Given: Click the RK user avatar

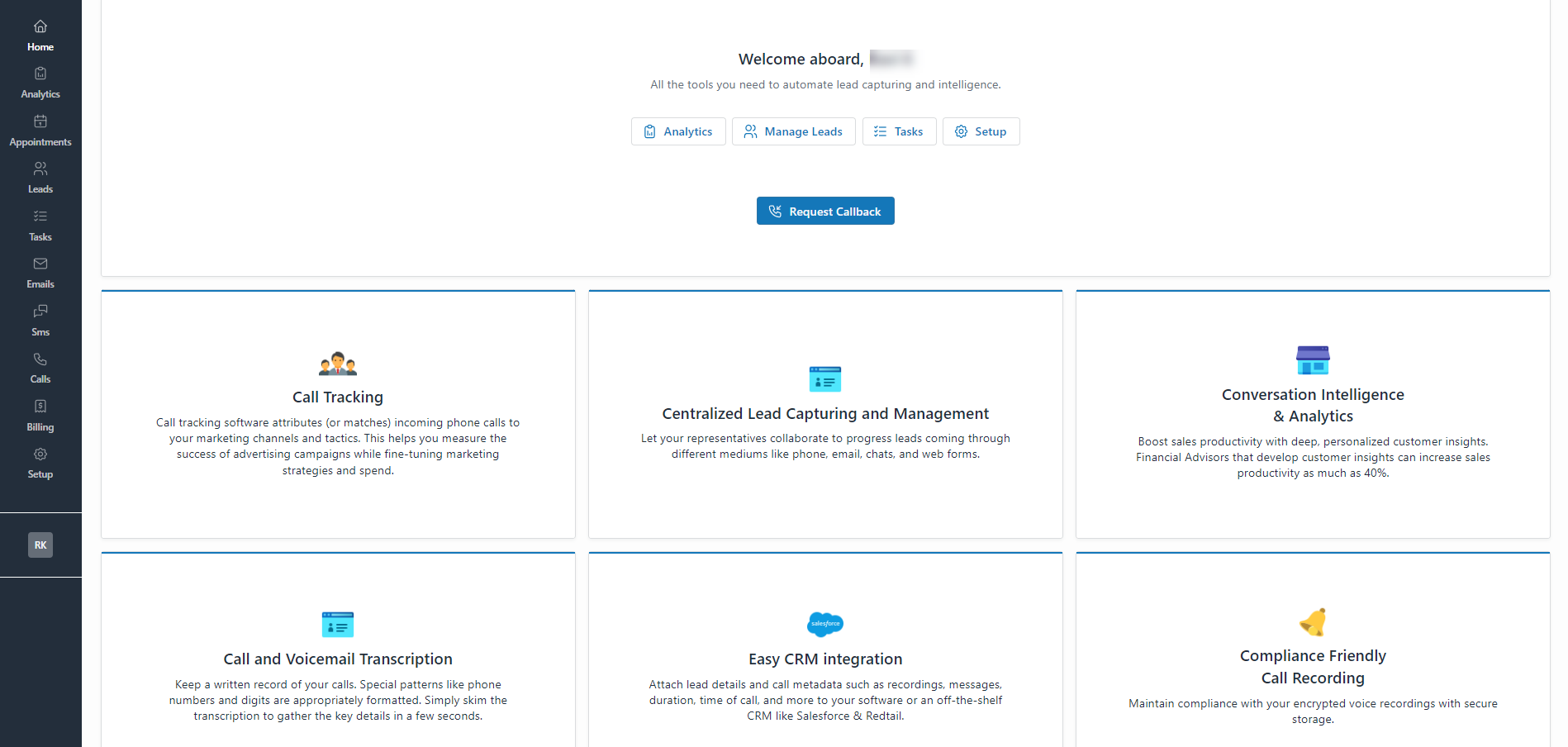Looking at the screenshot, I should pyautogui.click(x=40, y=545).
